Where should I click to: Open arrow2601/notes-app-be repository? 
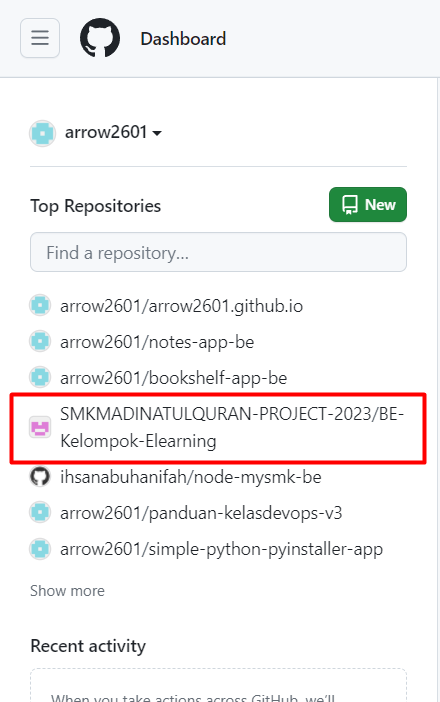pyautogui.click(x=157, y=342)
